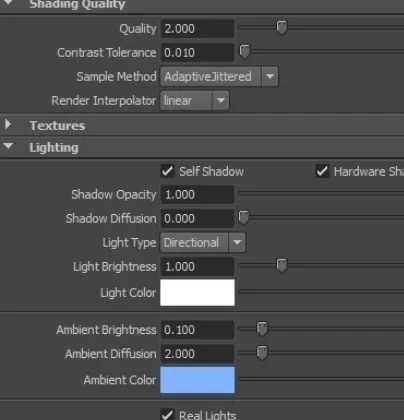Click the Ambient Brightness value field
This screenshot has width=404, height=420.
coord(197,330)
